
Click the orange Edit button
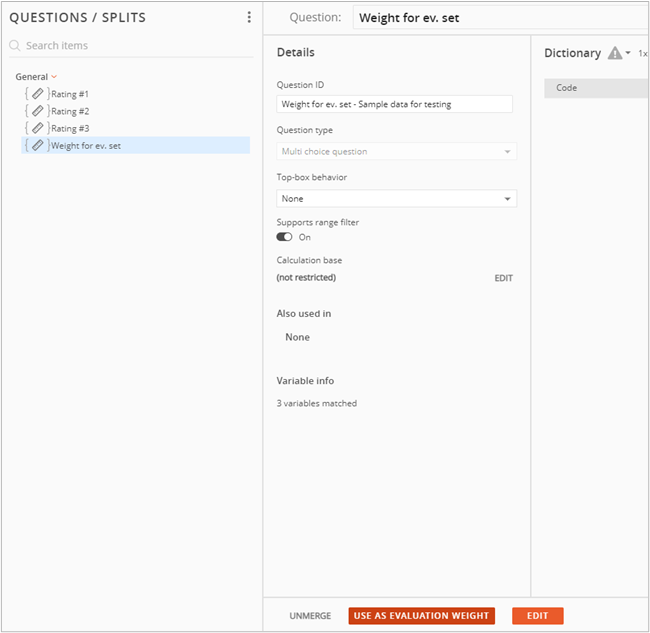coord(537,616)
